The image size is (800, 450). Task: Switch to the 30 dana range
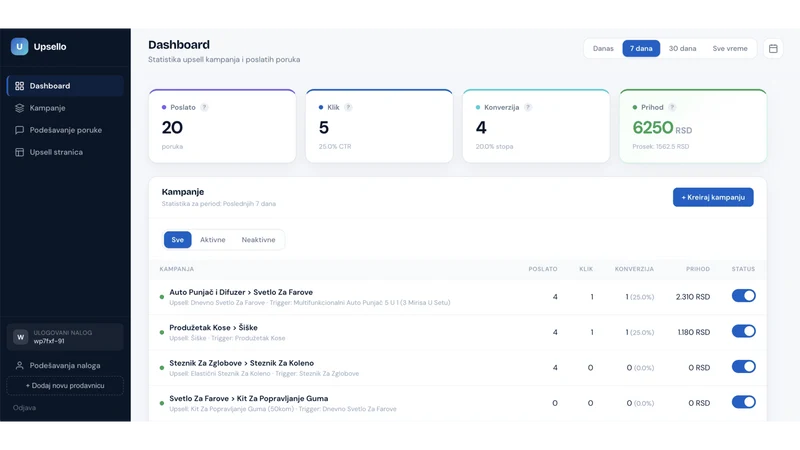click(682, 48)
